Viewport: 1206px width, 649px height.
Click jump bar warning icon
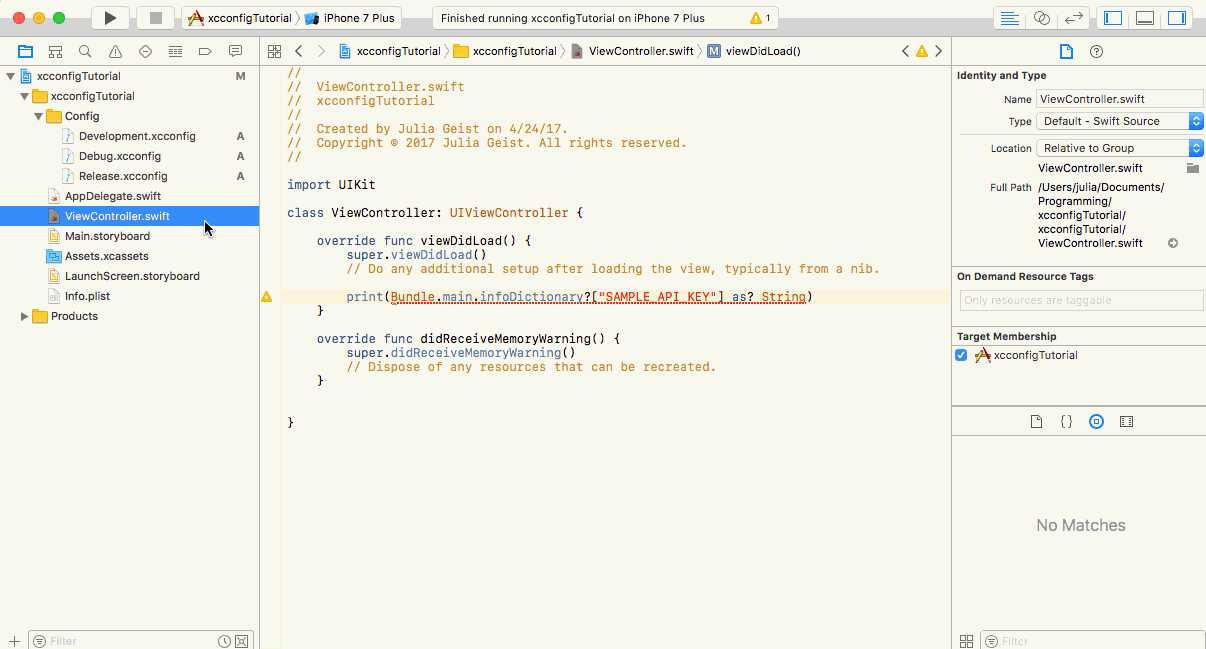(922, 51)
